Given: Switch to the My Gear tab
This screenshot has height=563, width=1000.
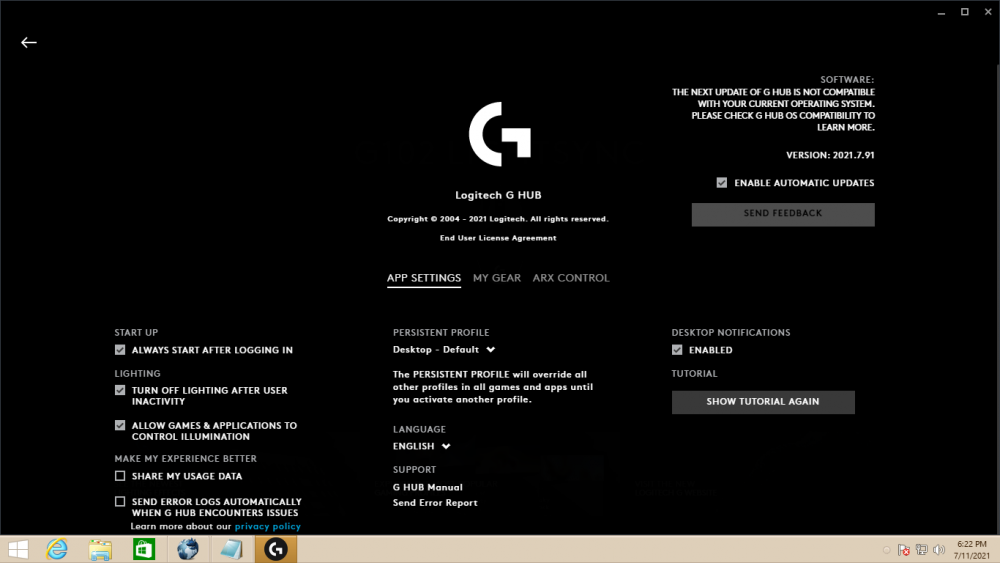Looking at the screenshot, I should tap(496, 278).
